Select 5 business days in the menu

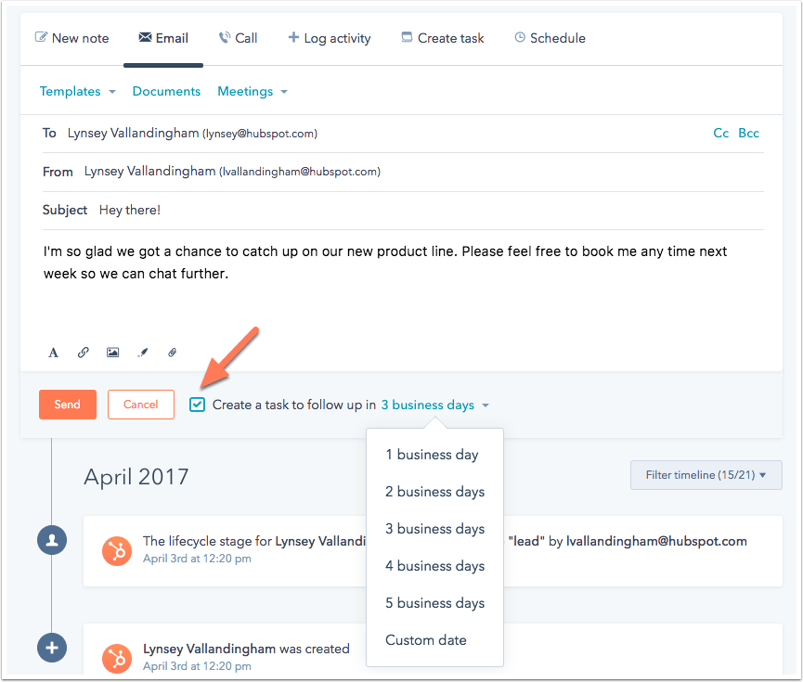[x=435, y=603]
